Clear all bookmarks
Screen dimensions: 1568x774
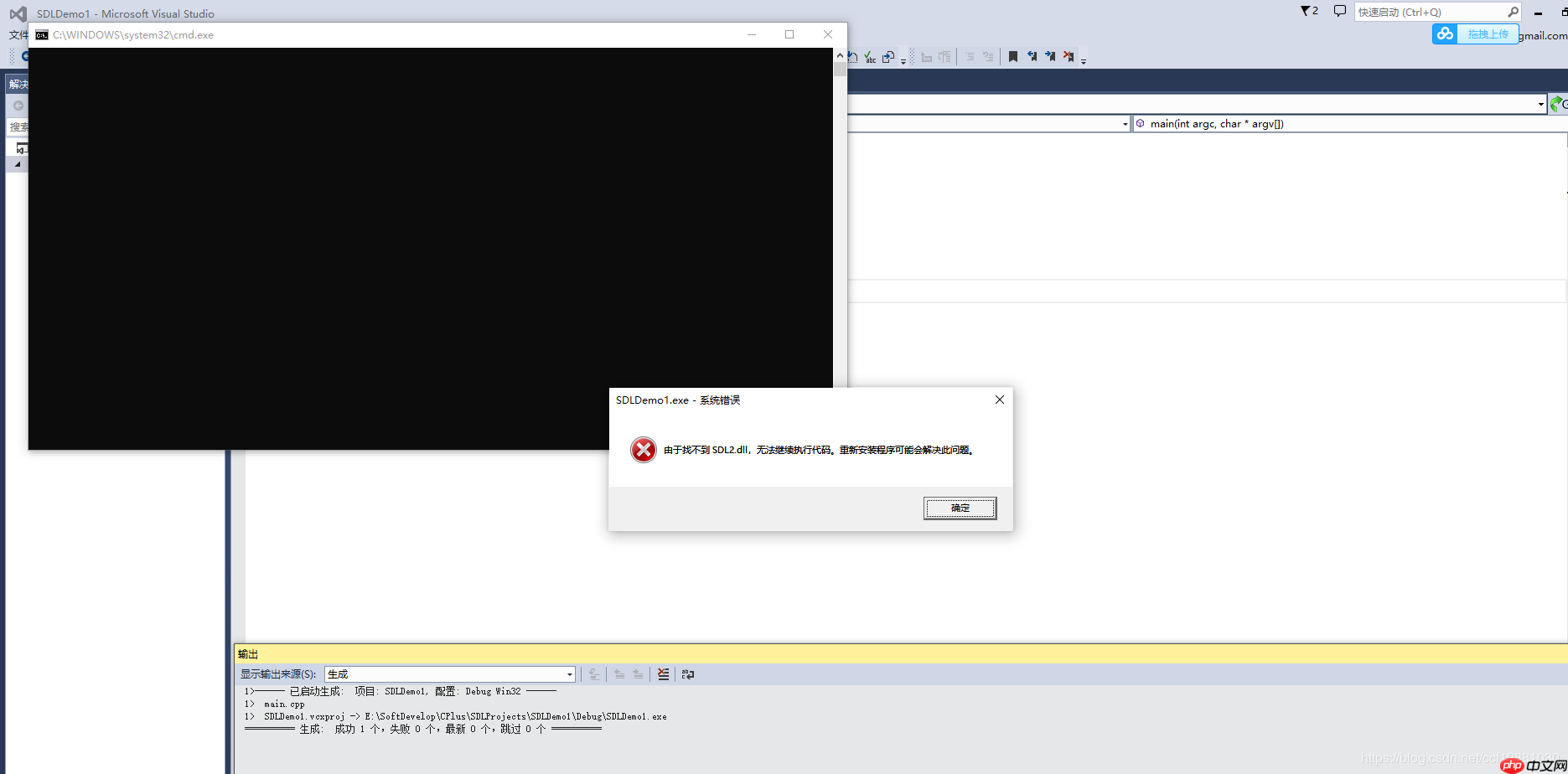1069,56
